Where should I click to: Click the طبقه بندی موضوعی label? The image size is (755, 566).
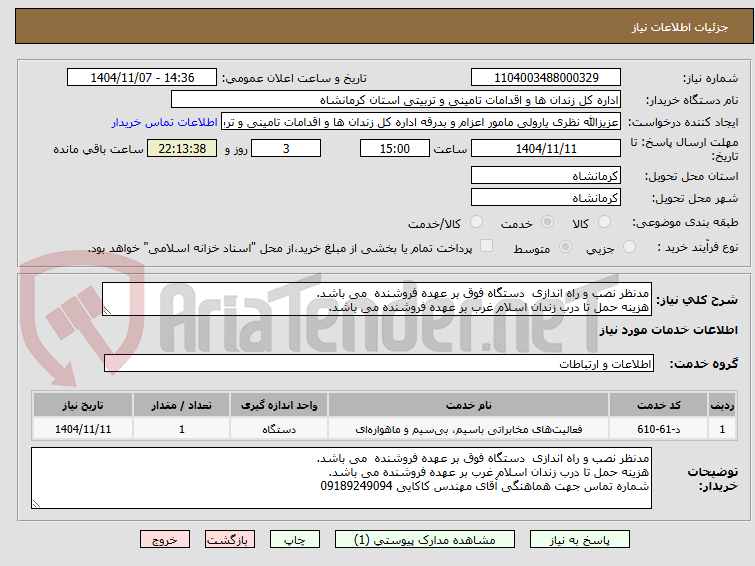click(685, 222)
